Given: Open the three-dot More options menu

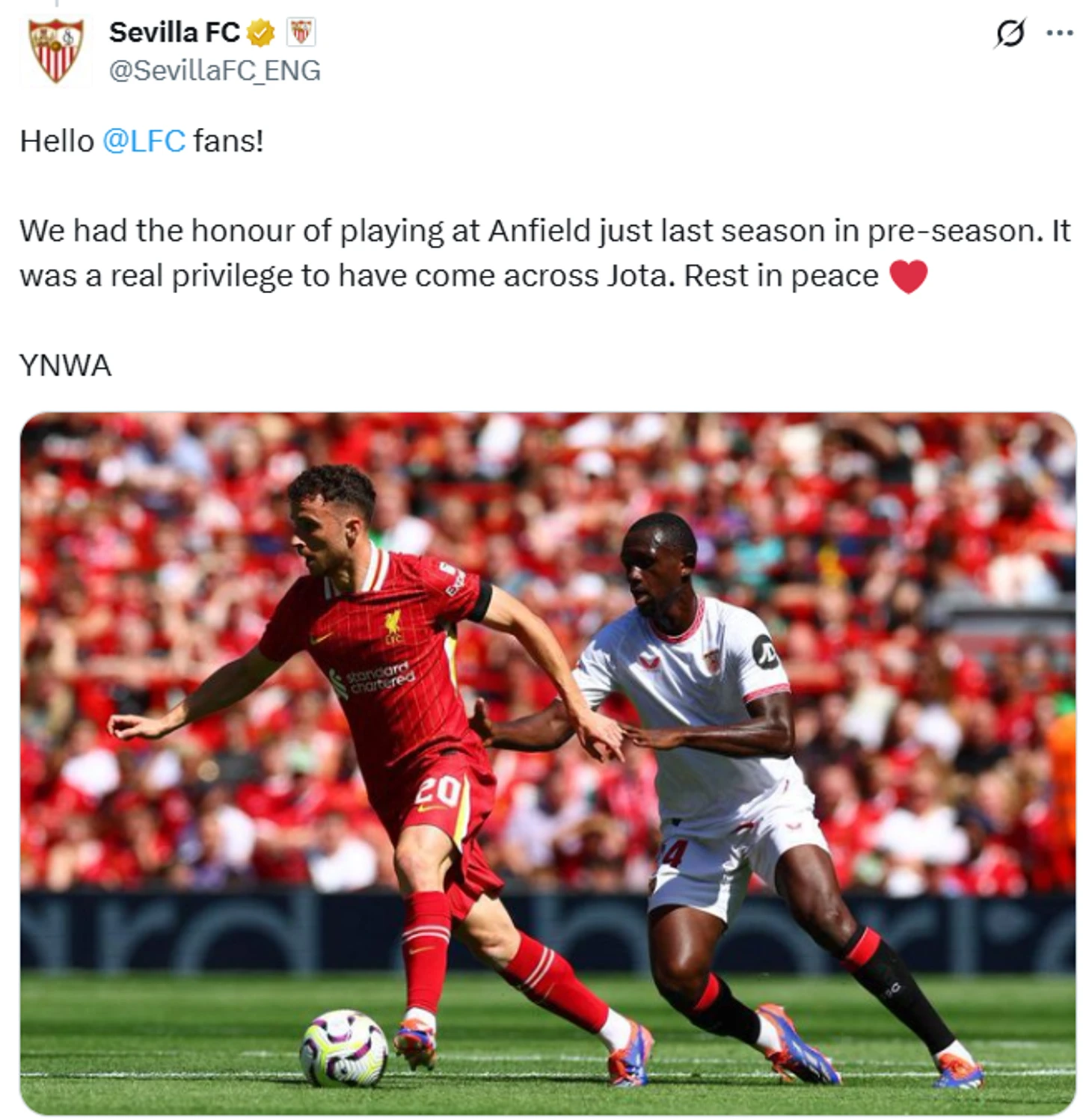Looking at the screenshot, I should point(1060,33).
